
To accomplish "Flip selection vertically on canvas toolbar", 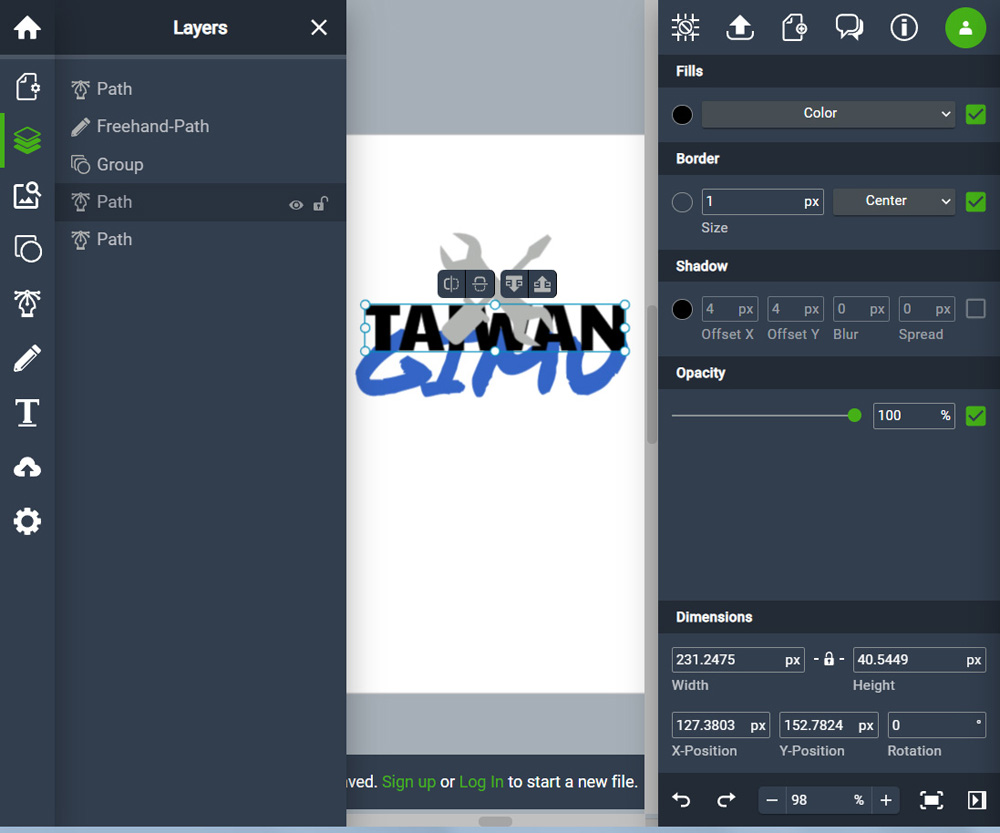I will pyautogui.click(x=480, y=284).
